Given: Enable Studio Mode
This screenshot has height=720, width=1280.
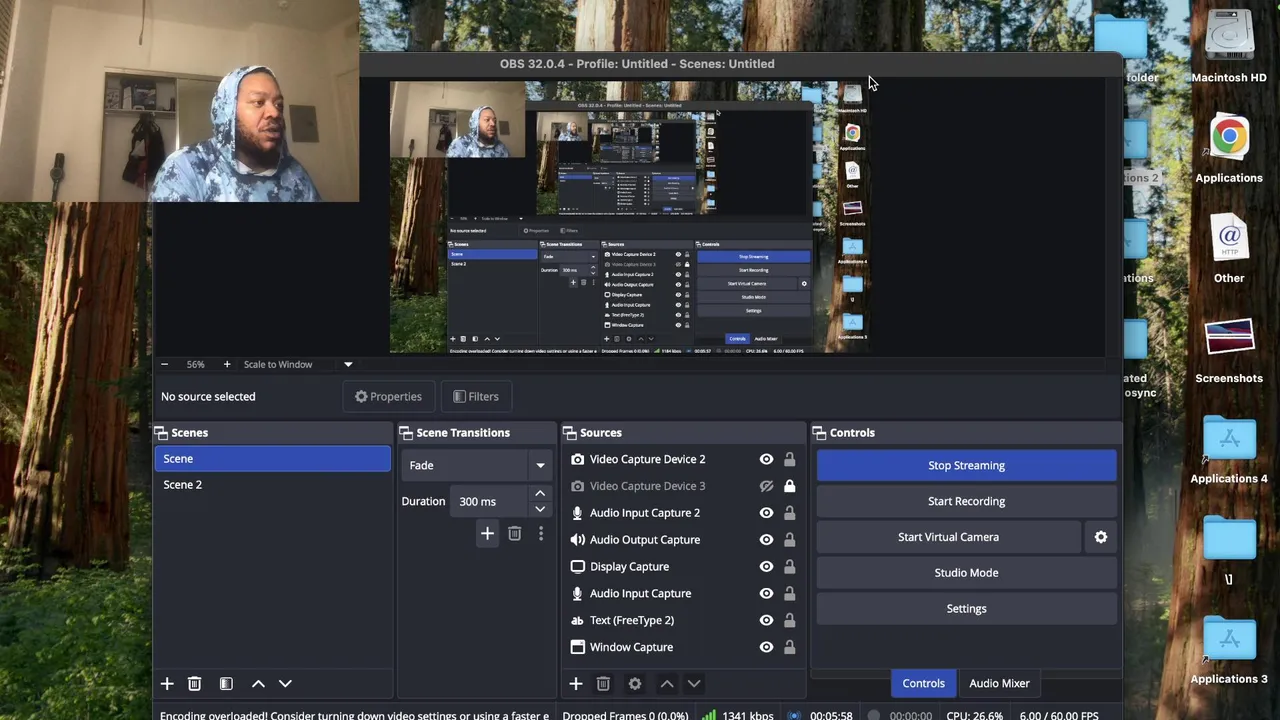Looking at the screenshot, I should 966,573.
